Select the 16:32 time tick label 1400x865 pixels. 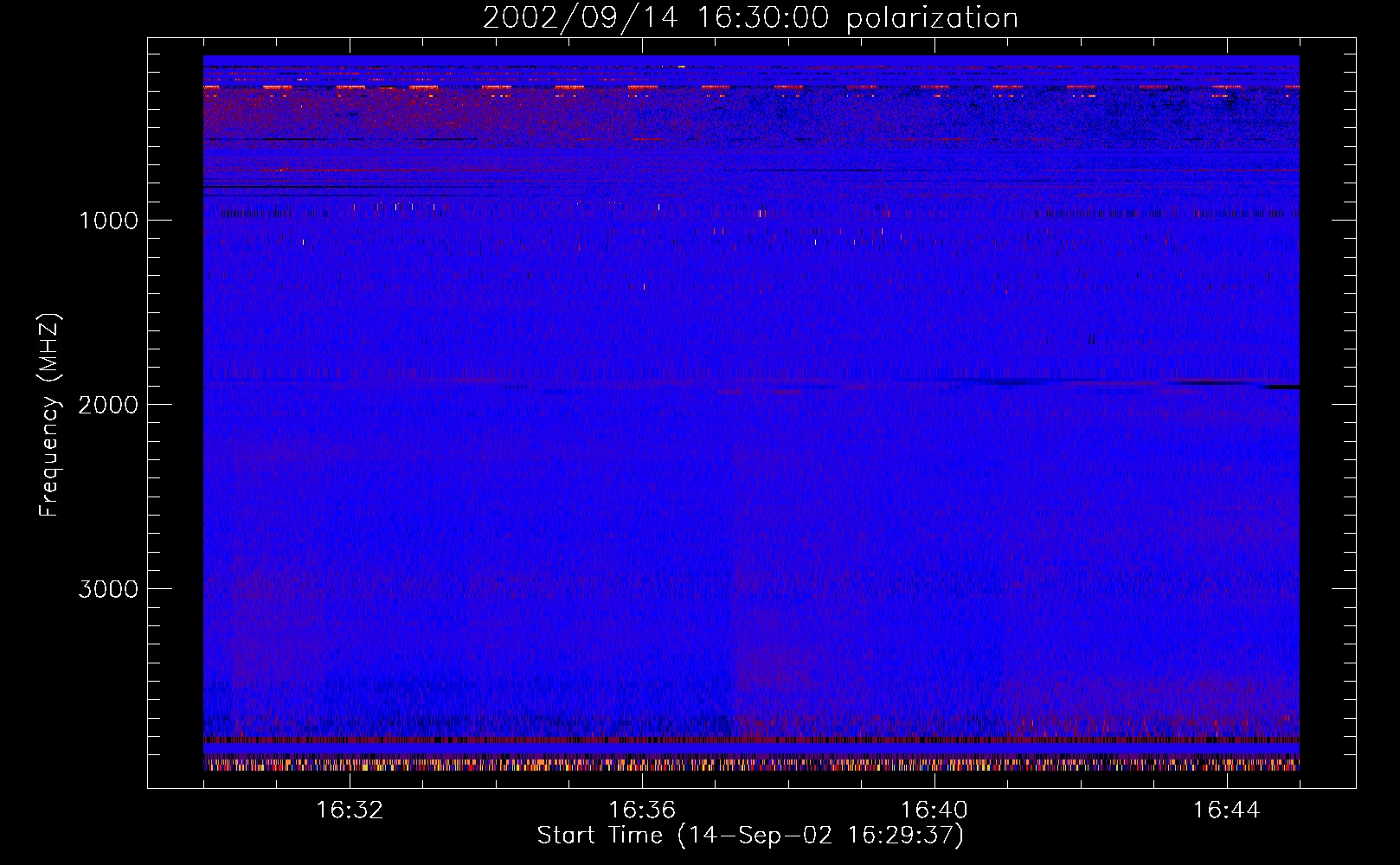click(x=350, y=811)
